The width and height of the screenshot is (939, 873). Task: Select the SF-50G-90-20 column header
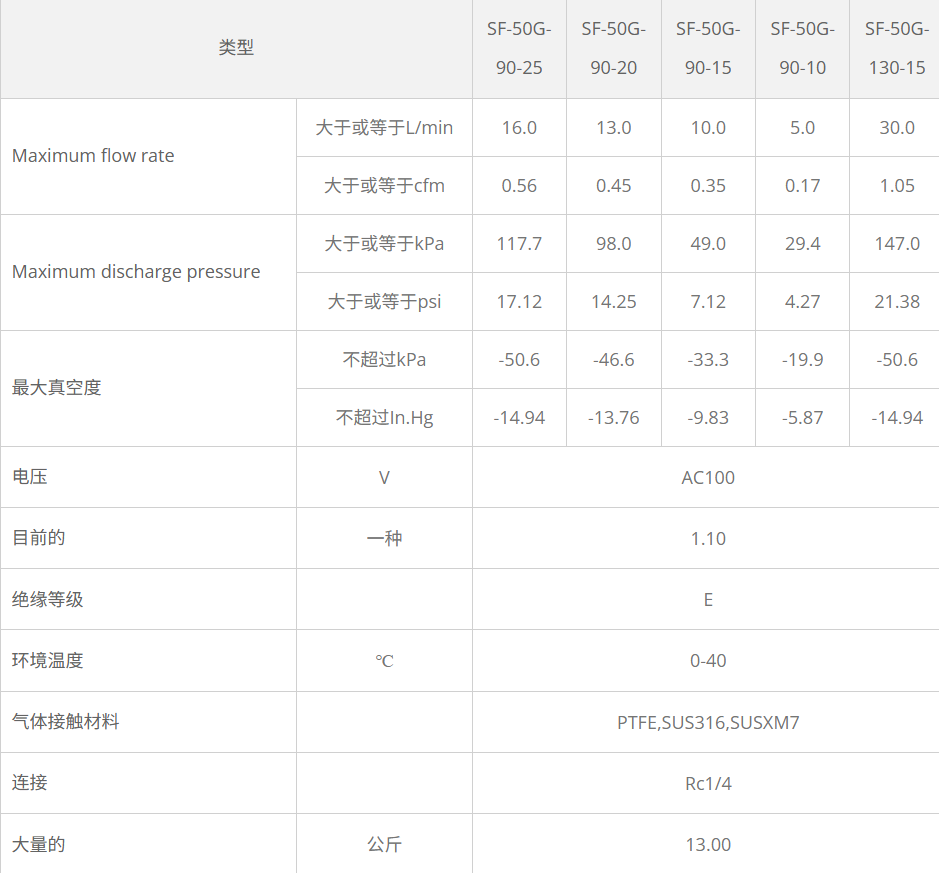(x=613, y=48)
